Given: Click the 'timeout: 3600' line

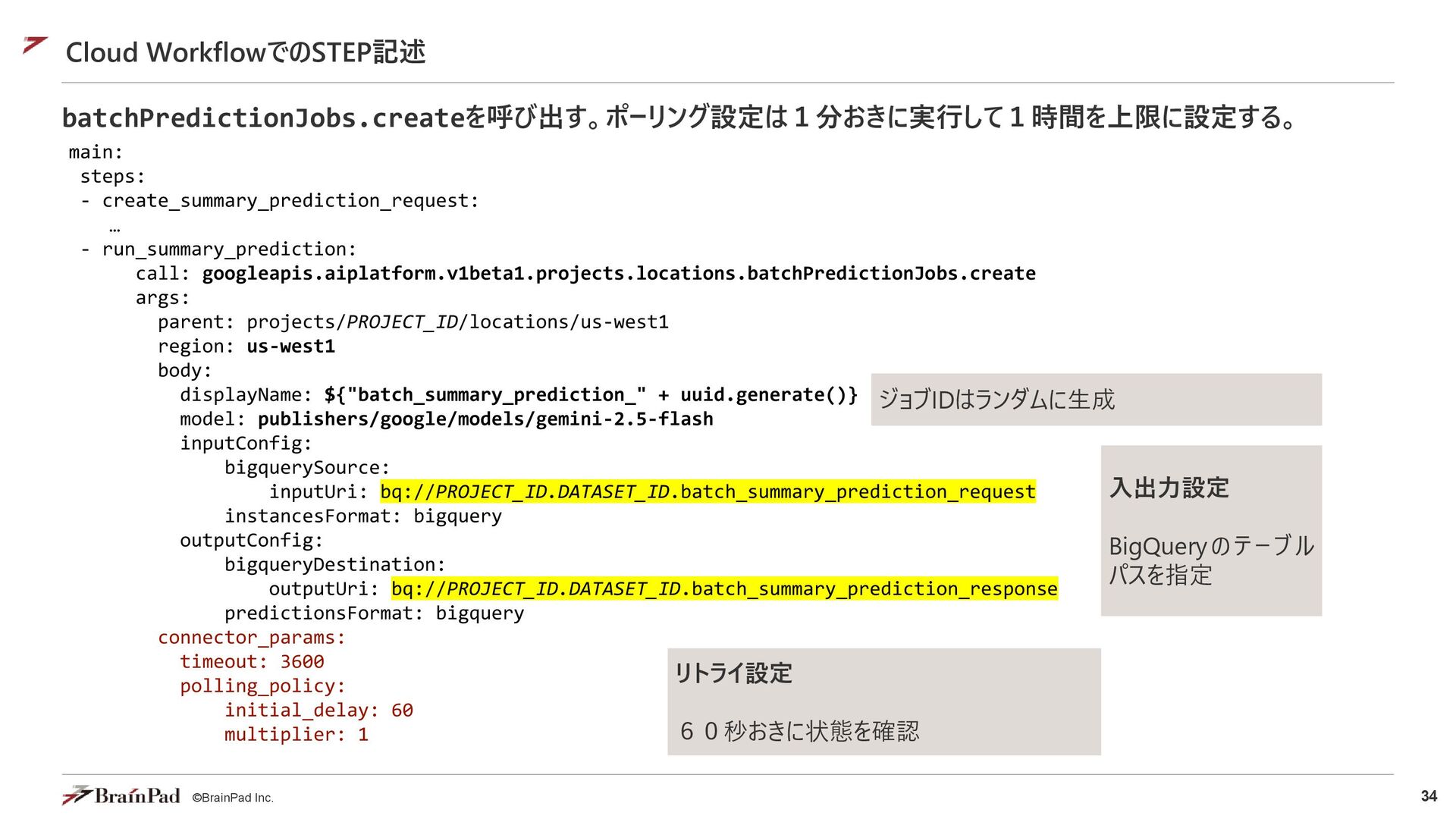Looking at the screenshot, I should pyautogui.click(x=252, y=662).
